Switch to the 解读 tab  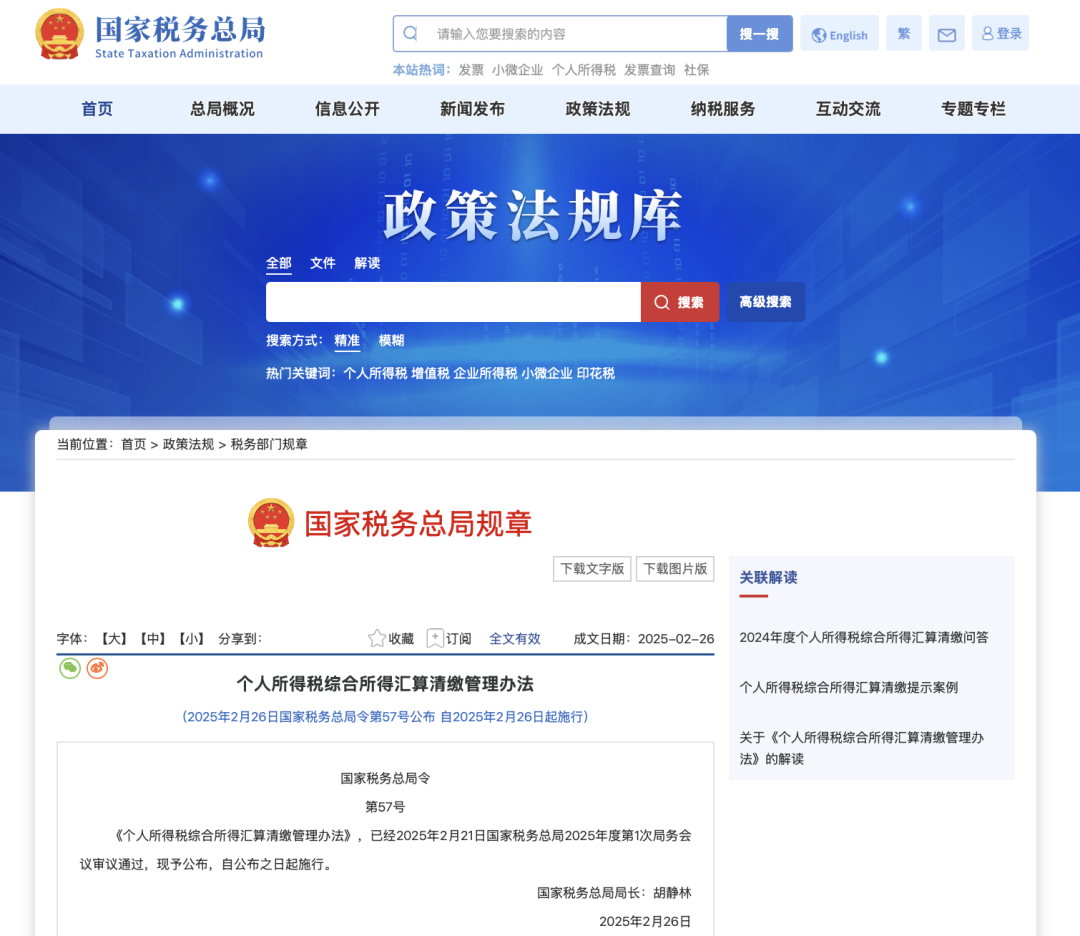(366, 262)
